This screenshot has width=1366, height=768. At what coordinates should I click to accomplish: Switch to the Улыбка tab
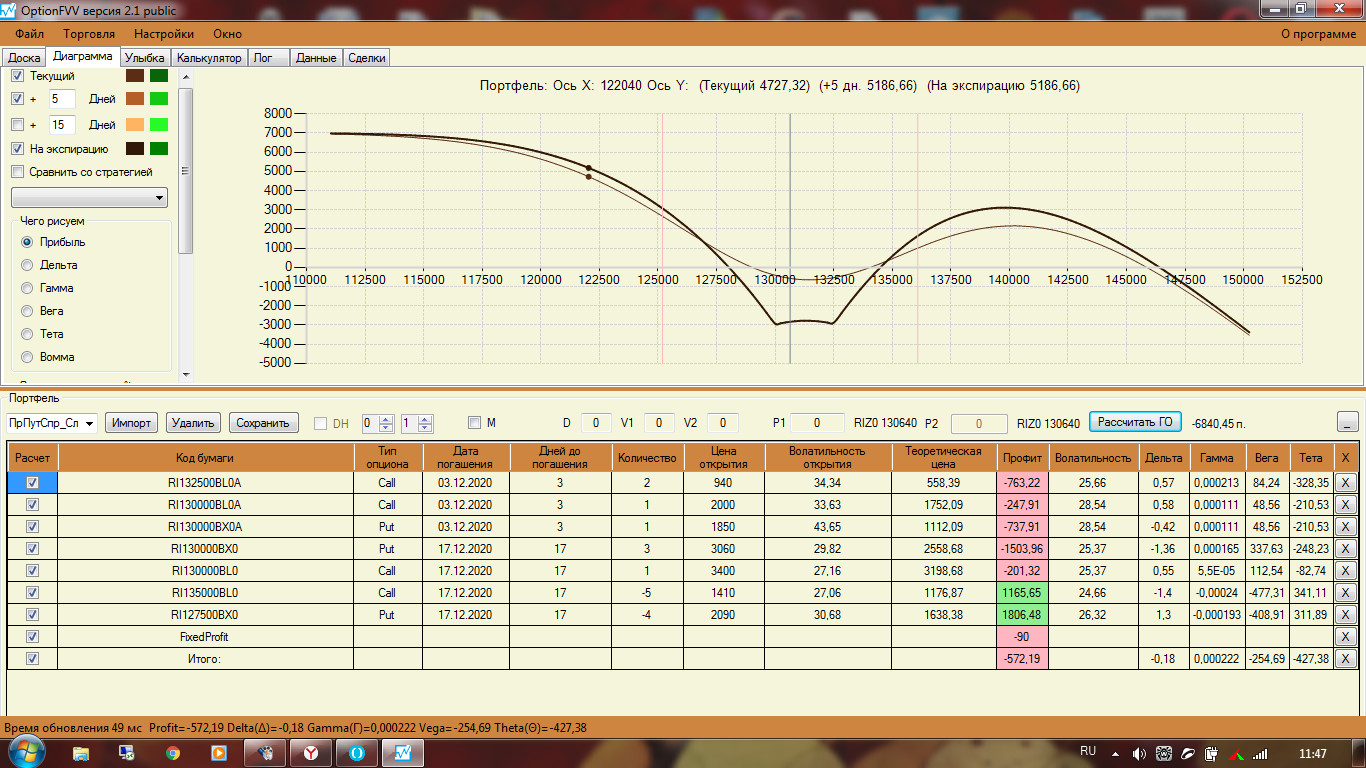pyautogui.click(x=144, y=58)
